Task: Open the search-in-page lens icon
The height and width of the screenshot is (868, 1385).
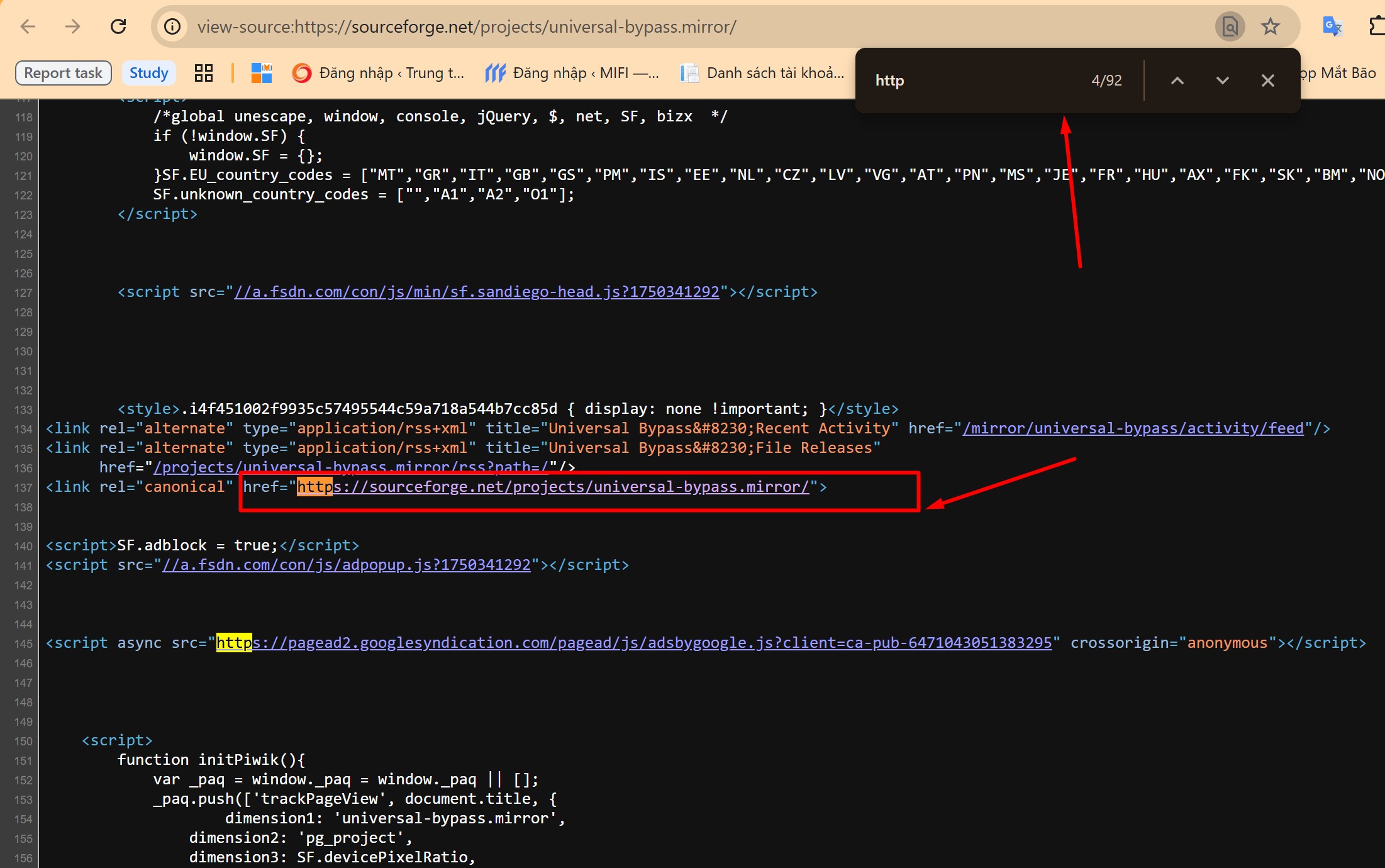Action: click(1230, 26)
